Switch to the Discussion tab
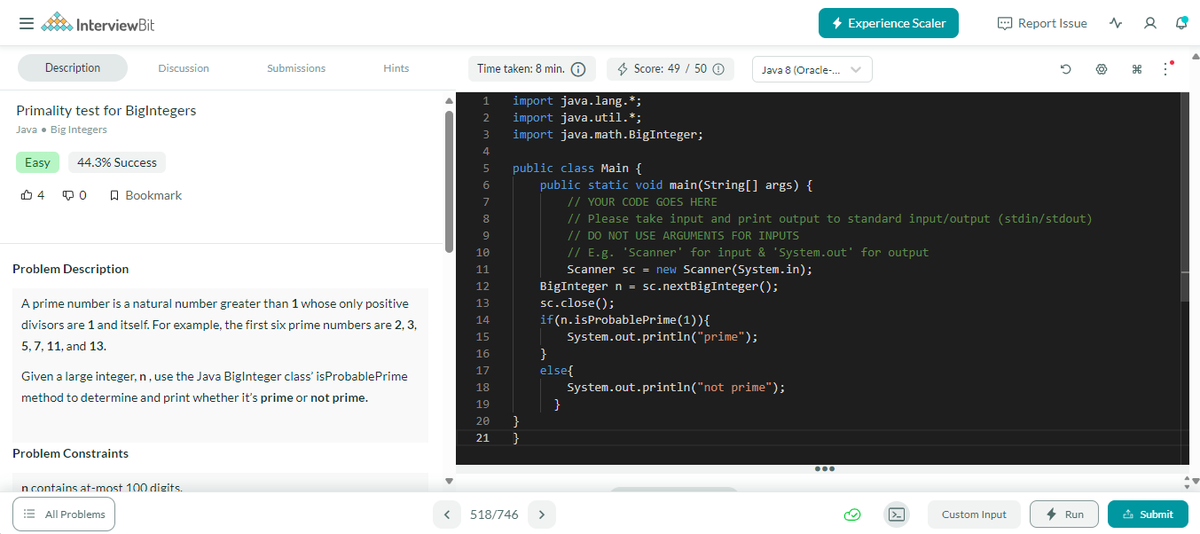The width and height of the screenshot is (1200, 534). click(x=184, y=68)
